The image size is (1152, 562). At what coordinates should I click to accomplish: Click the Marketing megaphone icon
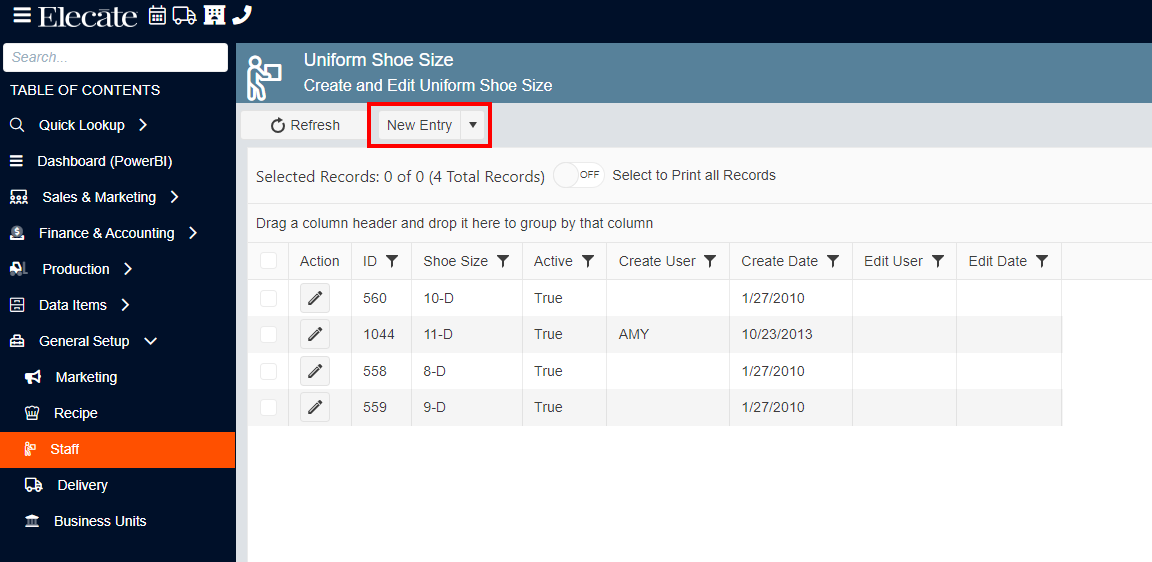click(33, 377)
